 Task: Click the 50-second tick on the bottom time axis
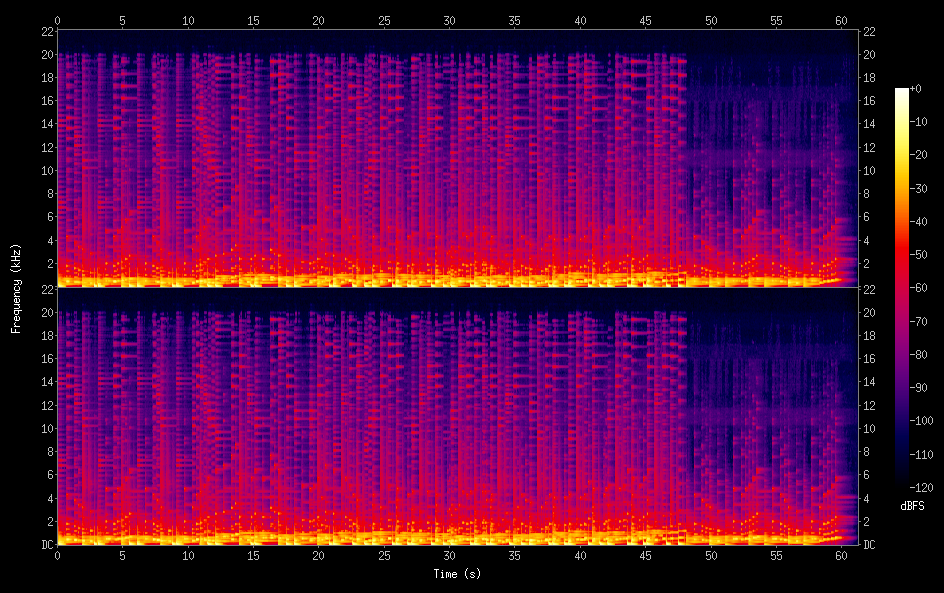[711, 556]
